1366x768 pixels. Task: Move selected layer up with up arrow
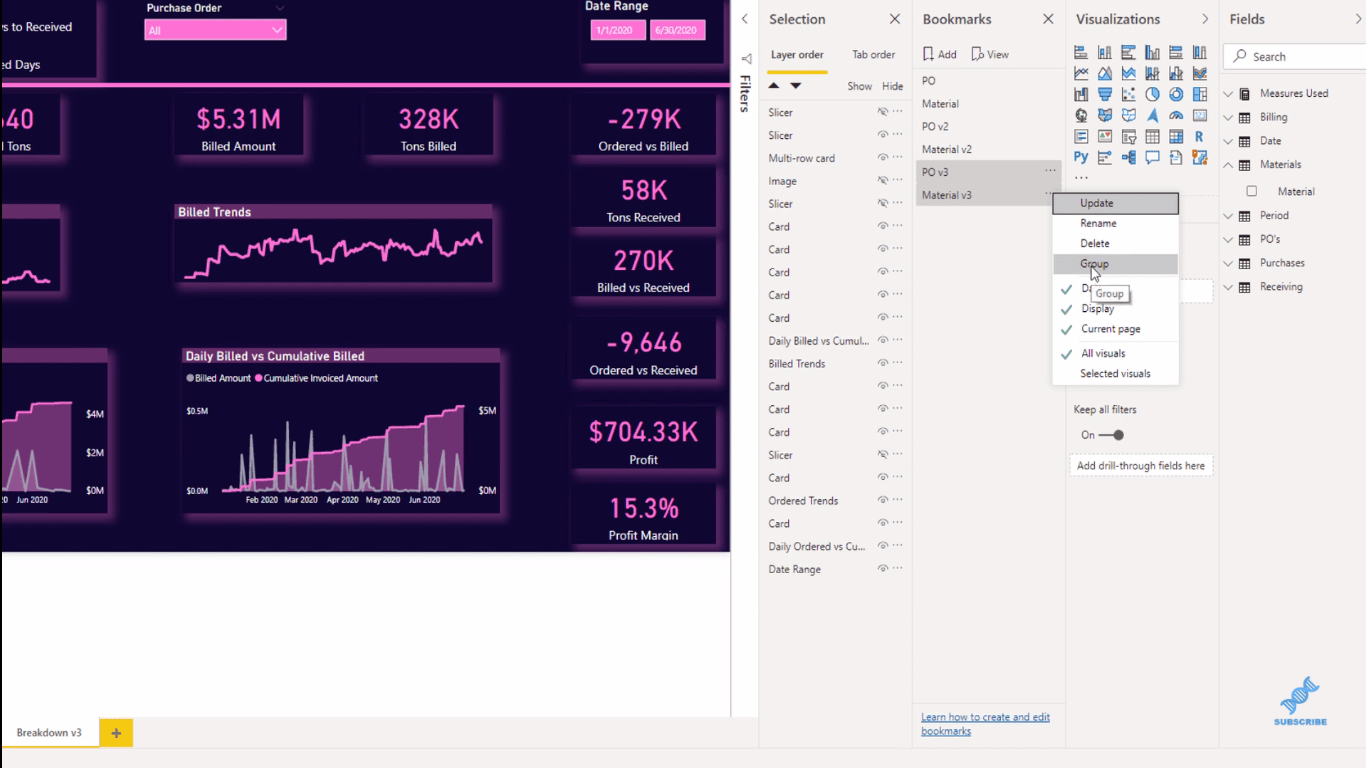click(x=774, y=86)
